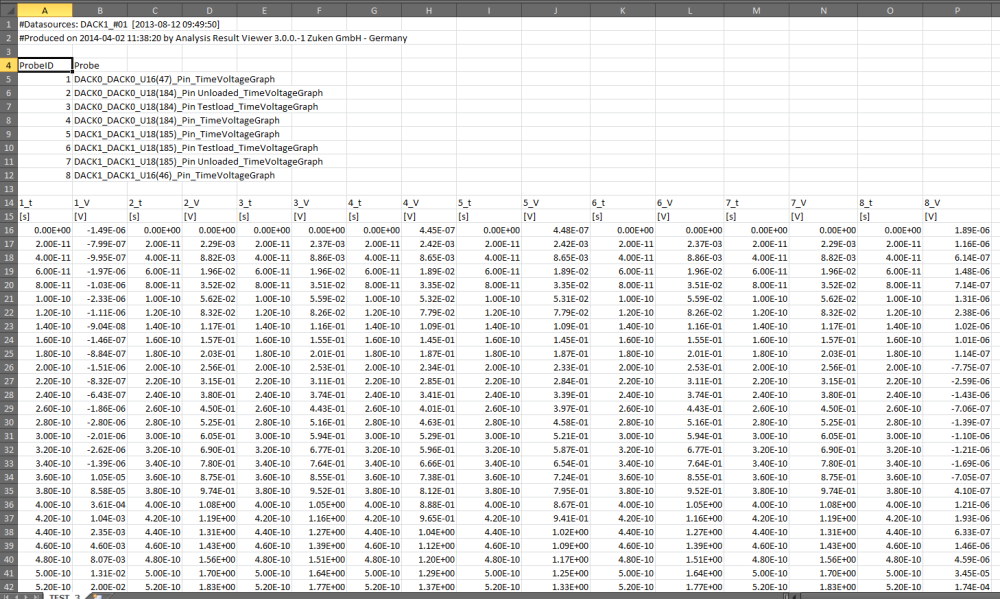Click 'DACK1_DACK1_U16(46)_Pin_TimeVoltageGraph' cell

coord(174,175)
